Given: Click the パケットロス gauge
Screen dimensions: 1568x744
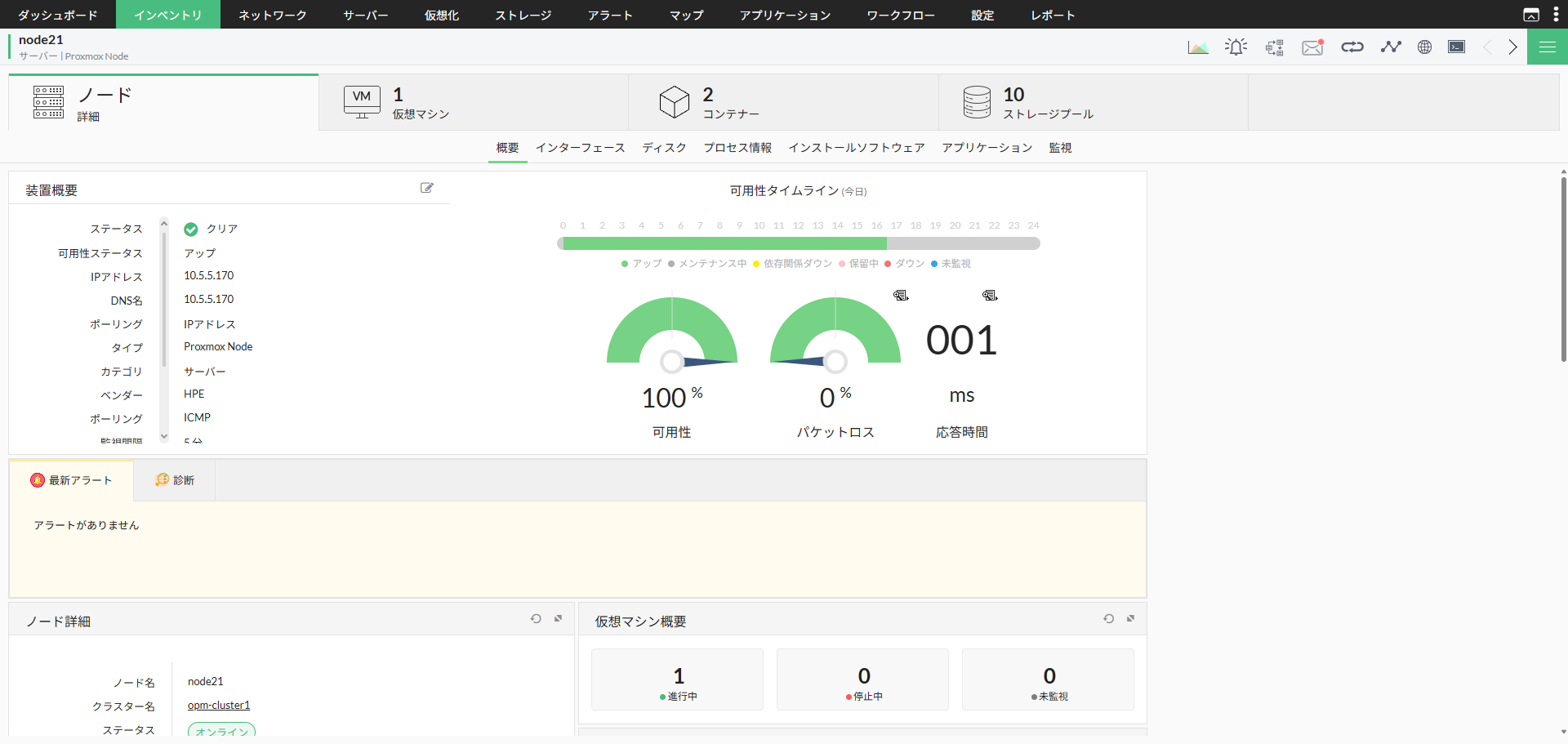Looking at the screenshot, I should click(x=835, y=335).
